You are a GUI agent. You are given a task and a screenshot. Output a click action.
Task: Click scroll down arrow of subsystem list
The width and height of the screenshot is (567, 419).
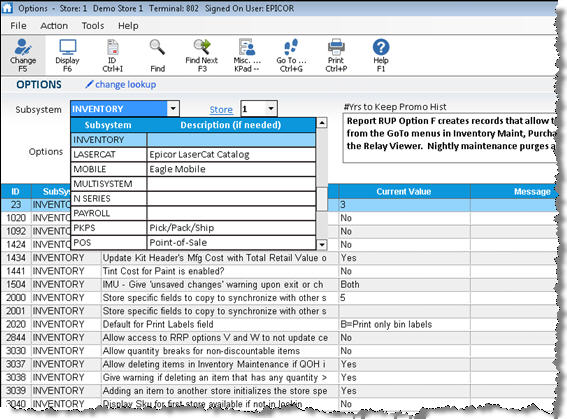(x=322, y=245)
